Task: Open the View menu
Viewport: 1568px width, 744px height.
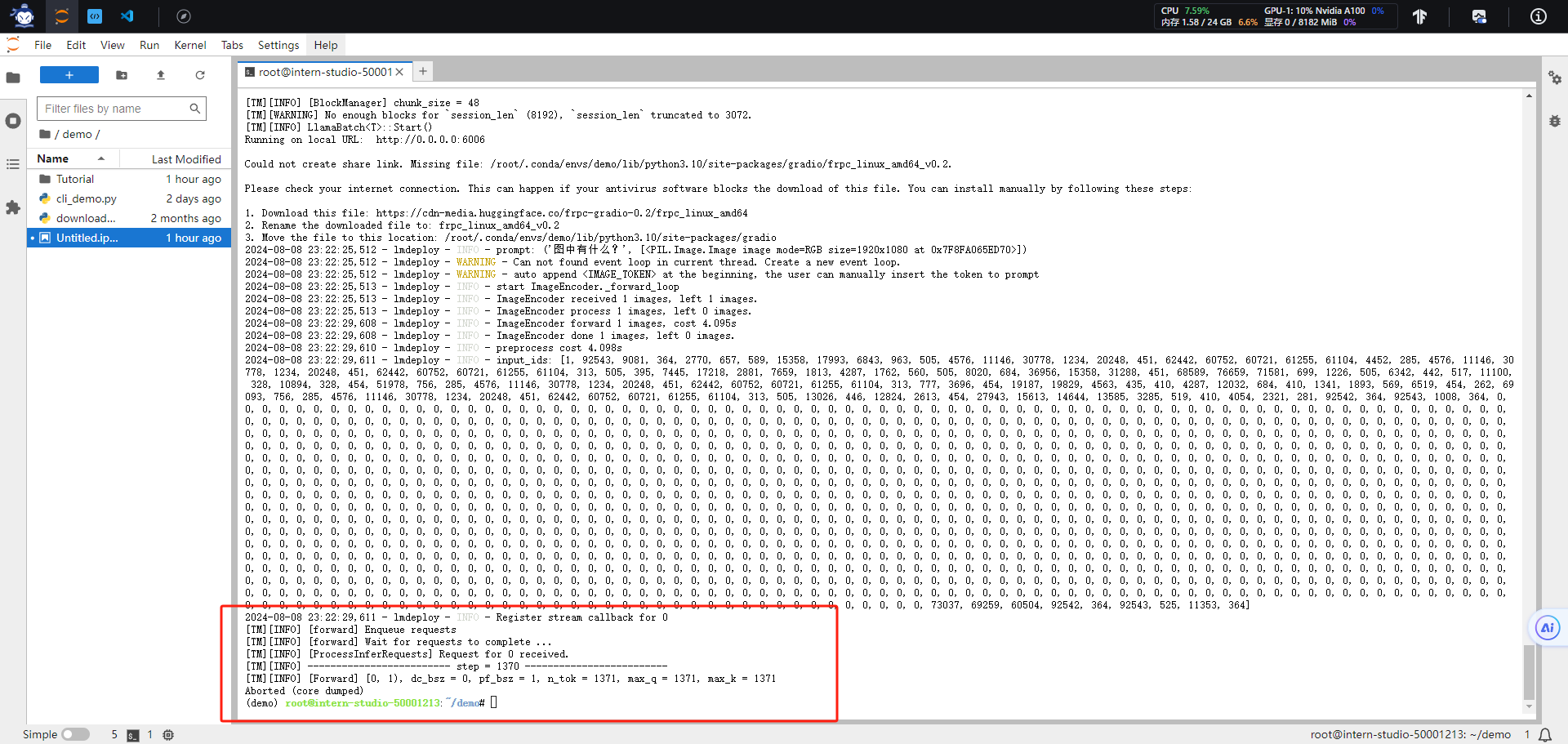Action: 113,45
